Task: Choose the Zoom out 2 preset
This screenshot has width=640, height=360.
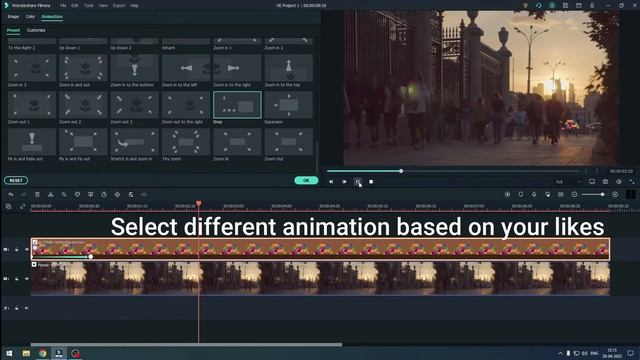Action: coord(83,108)
